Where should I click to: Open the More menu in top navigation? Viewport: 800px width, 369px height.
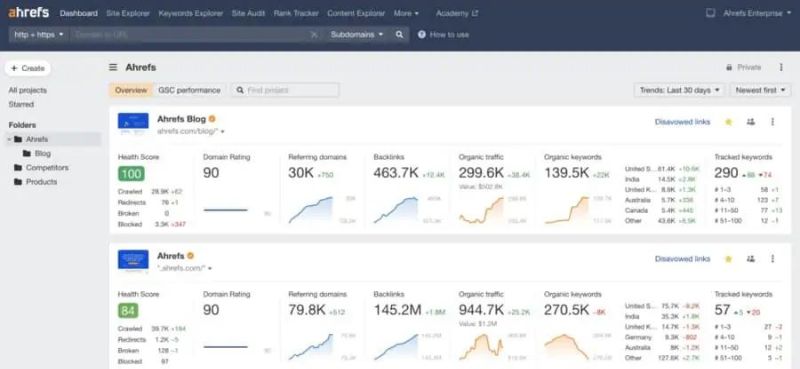pyautogui.click(x=406, y=13)
